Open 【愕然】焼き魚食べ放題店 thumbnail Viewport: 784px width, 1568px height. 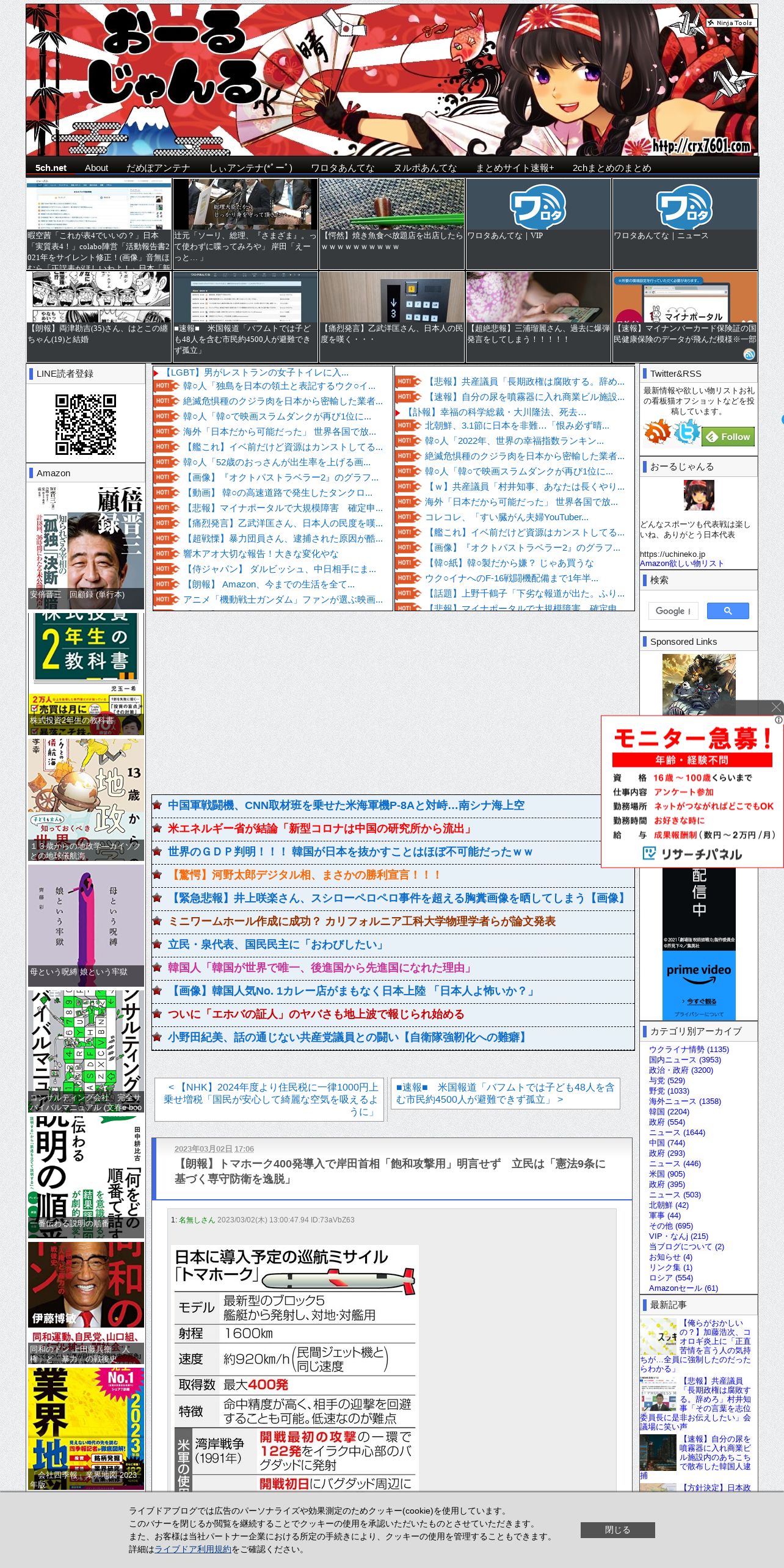click(391, 223)
